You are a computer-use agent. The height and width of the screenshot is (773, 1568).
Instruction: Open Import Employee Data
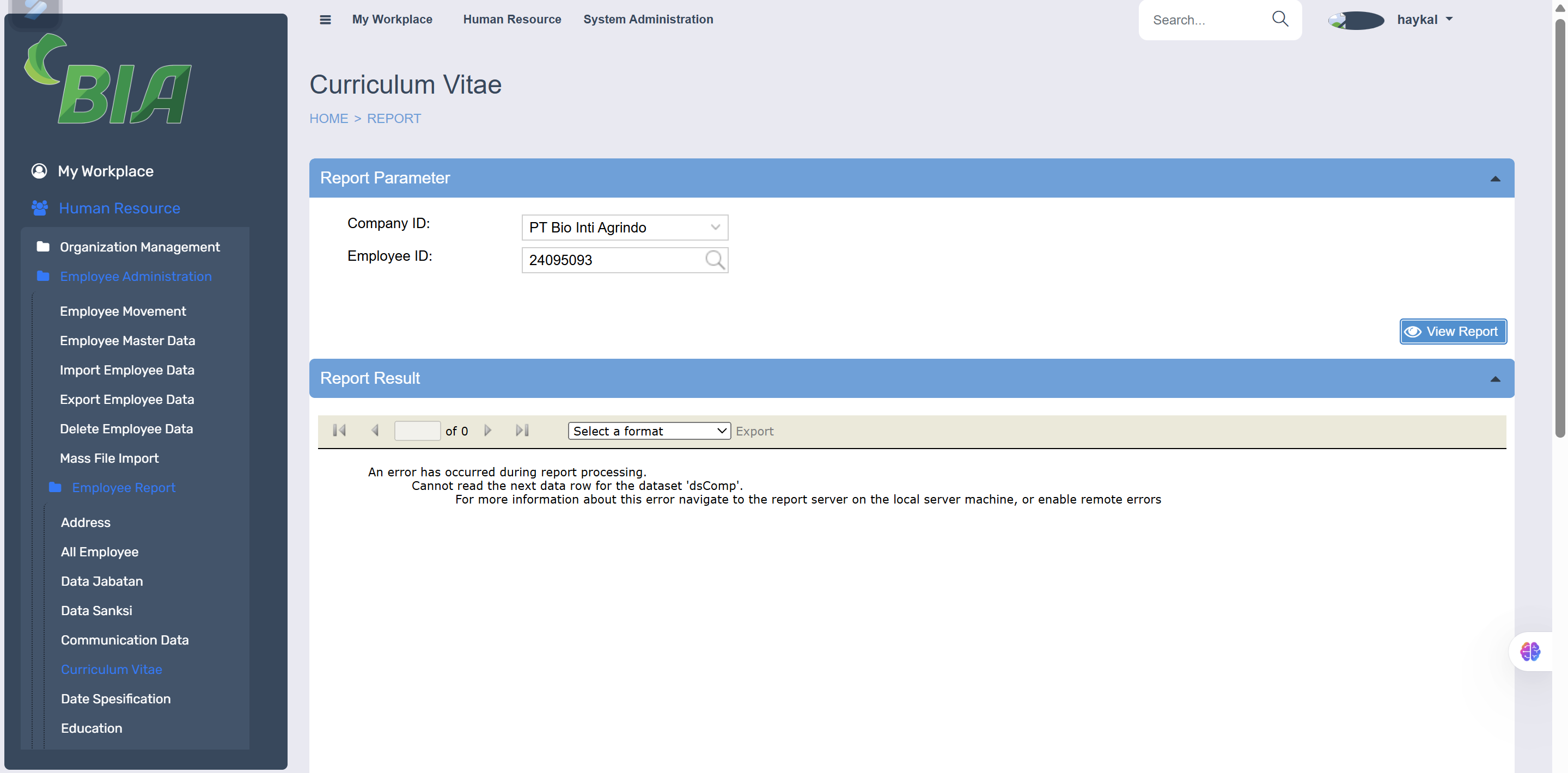pyautogui.click(x=127, y=370)
